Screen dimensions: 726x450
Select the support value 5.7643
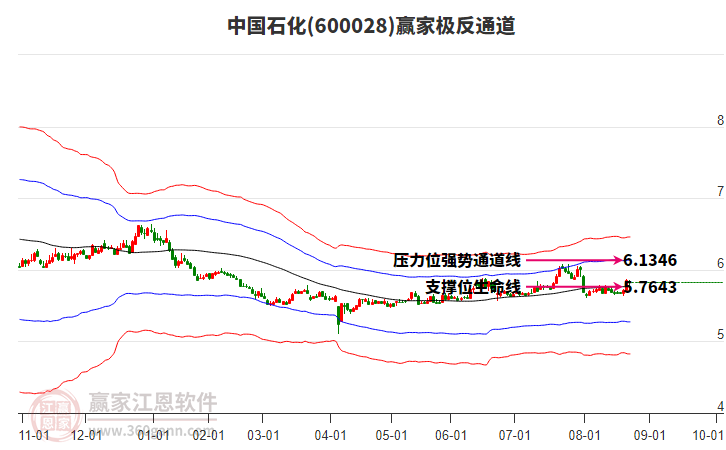pyautogui.click(x=650, y=287)
